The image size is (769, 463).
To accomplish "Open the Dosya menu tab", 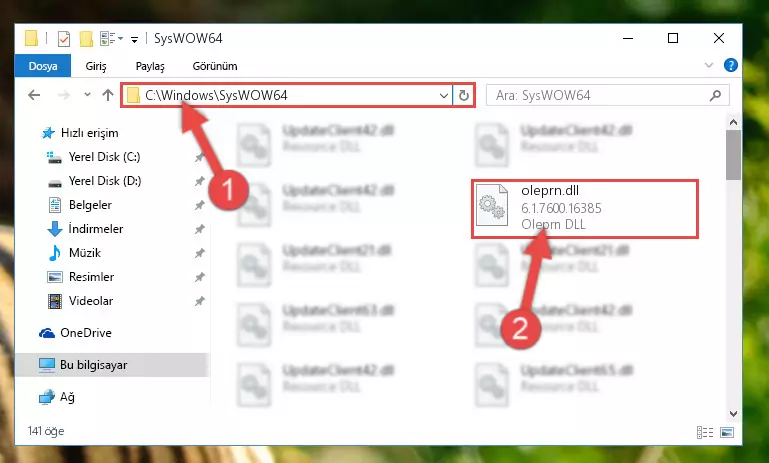I will click(43, 66).
